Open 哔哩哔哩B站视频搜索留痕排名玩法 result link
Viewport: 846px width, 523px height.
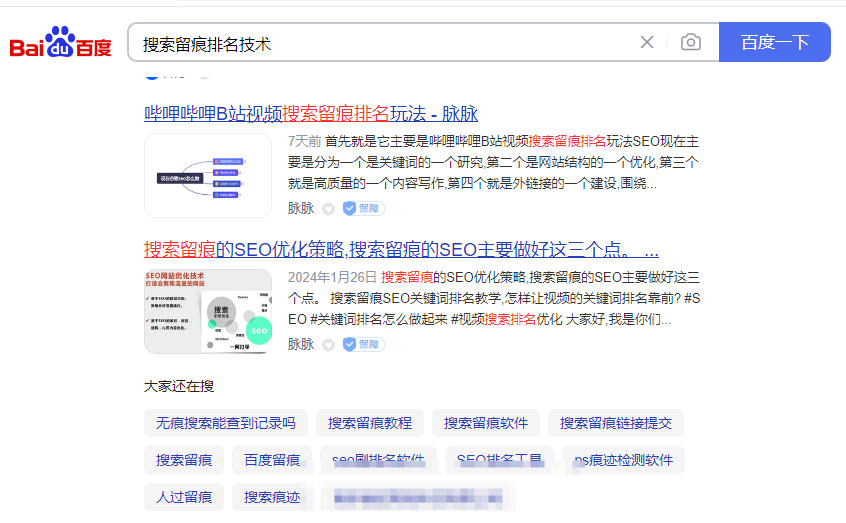(x=311, y=114)
